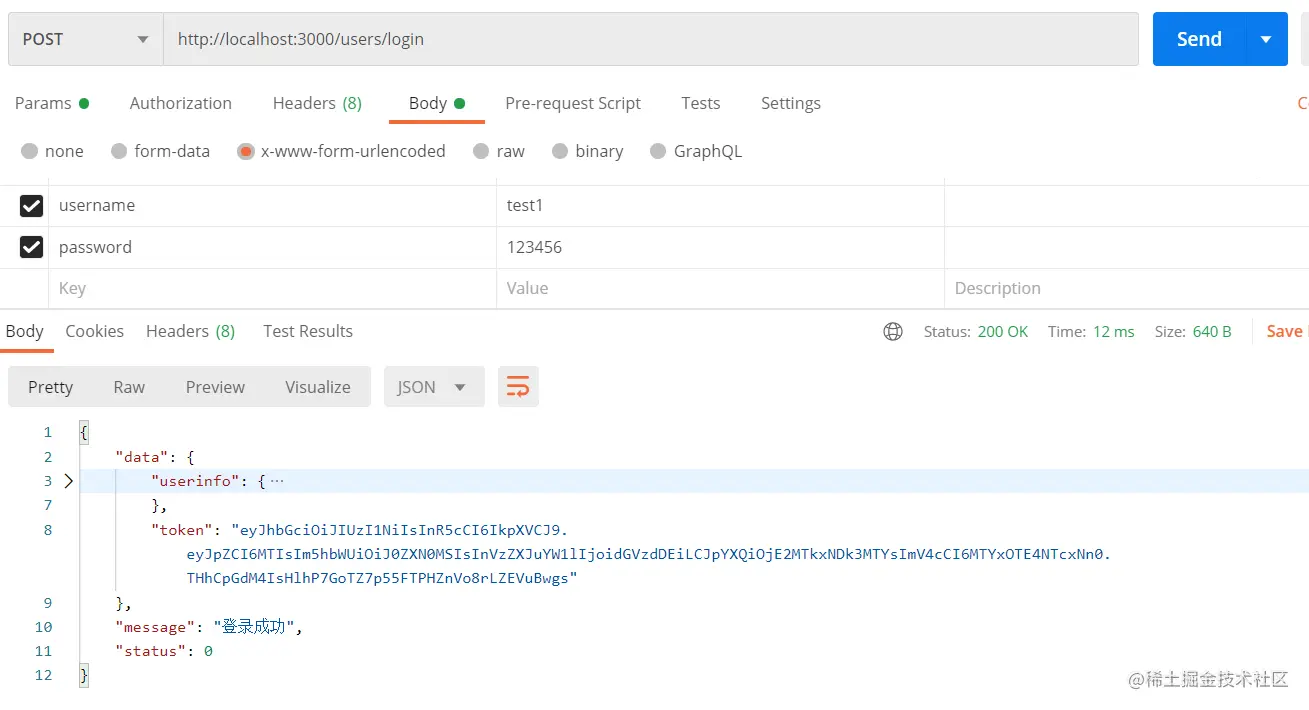Viewport: 1309px width, 710px height.
Task: Click the test1 value cell
Action: tap(720, 206)
